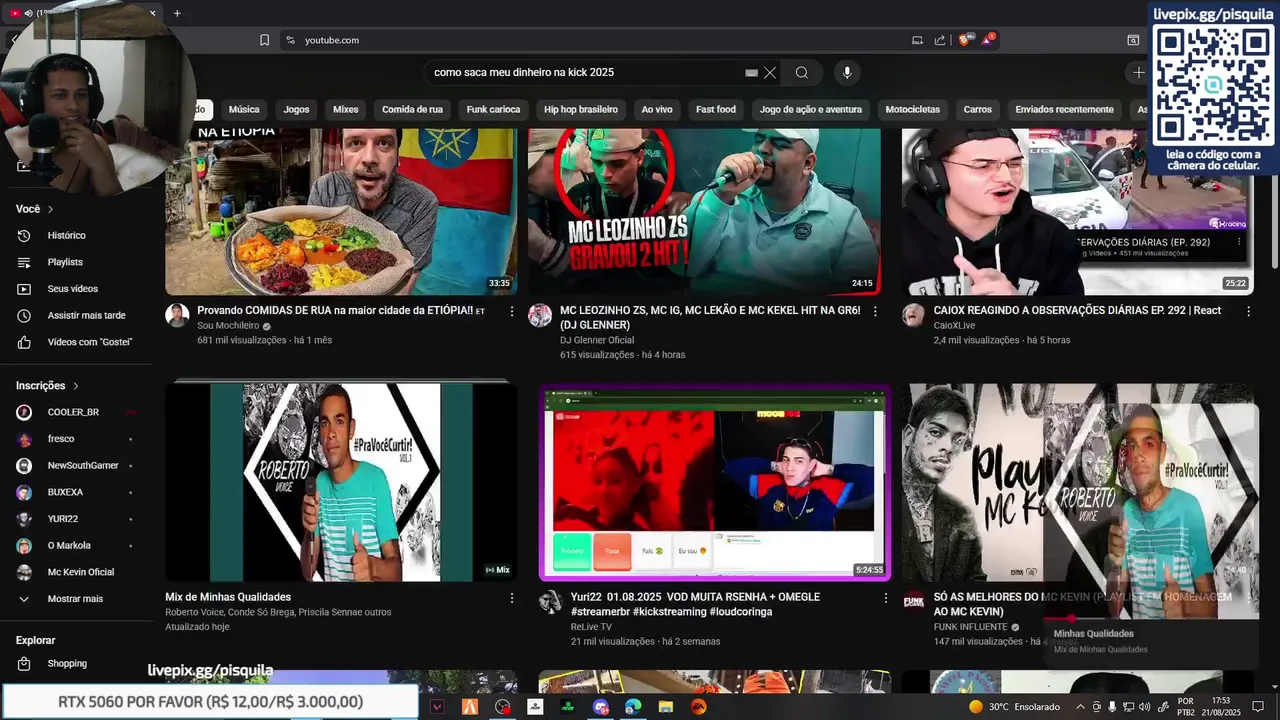
Task: Select the Hip hop brasileiro filter chip
Action: tap(581, 109)
